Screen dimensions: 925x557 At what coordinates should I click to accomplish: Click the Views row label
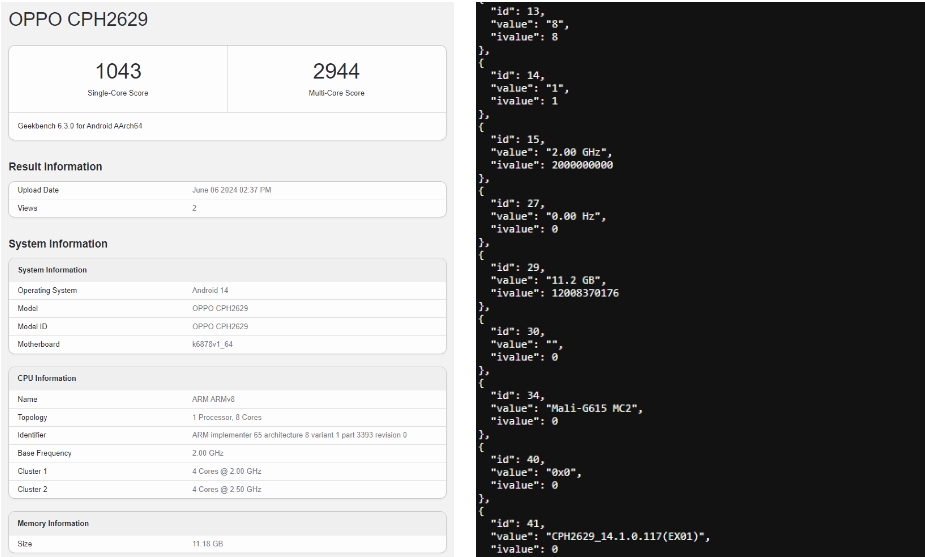tap(27, 208)
